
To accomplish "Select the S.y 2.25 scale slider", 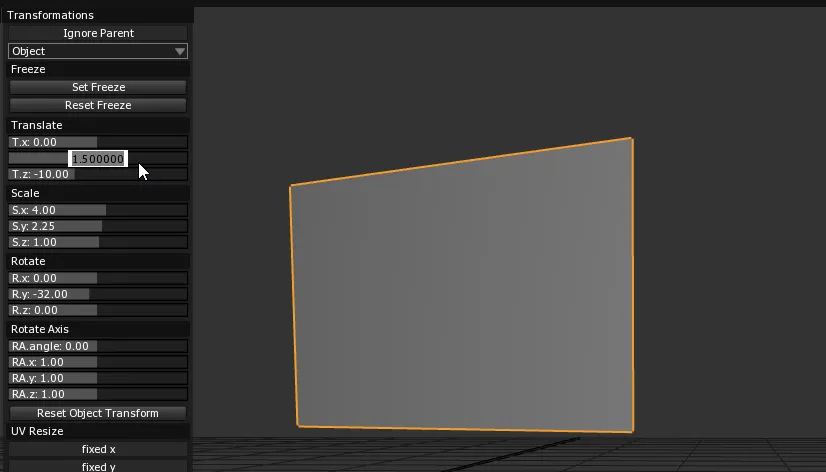I will (98, 226).
